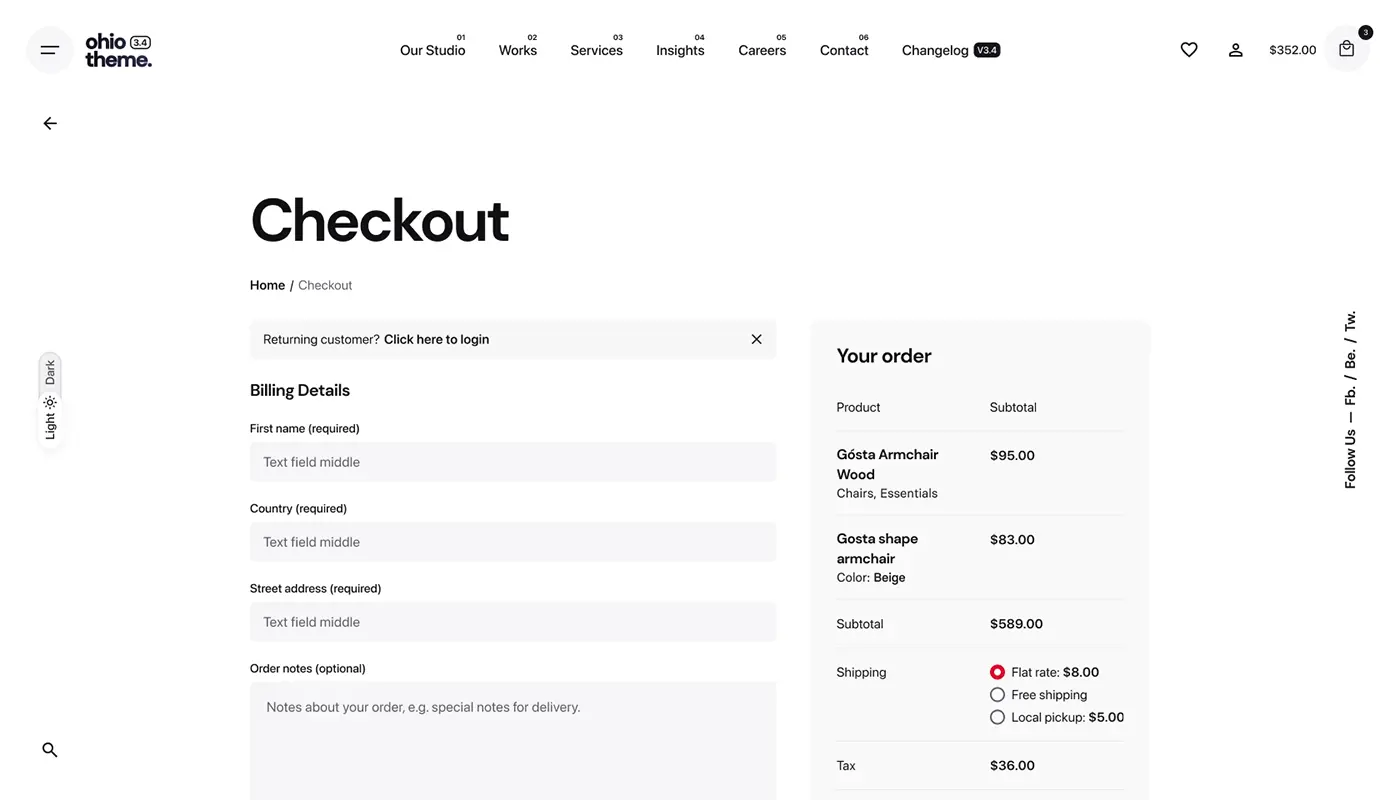Select Free shipping option
This screenshot has width=1400, height=800.
point(997,695)
